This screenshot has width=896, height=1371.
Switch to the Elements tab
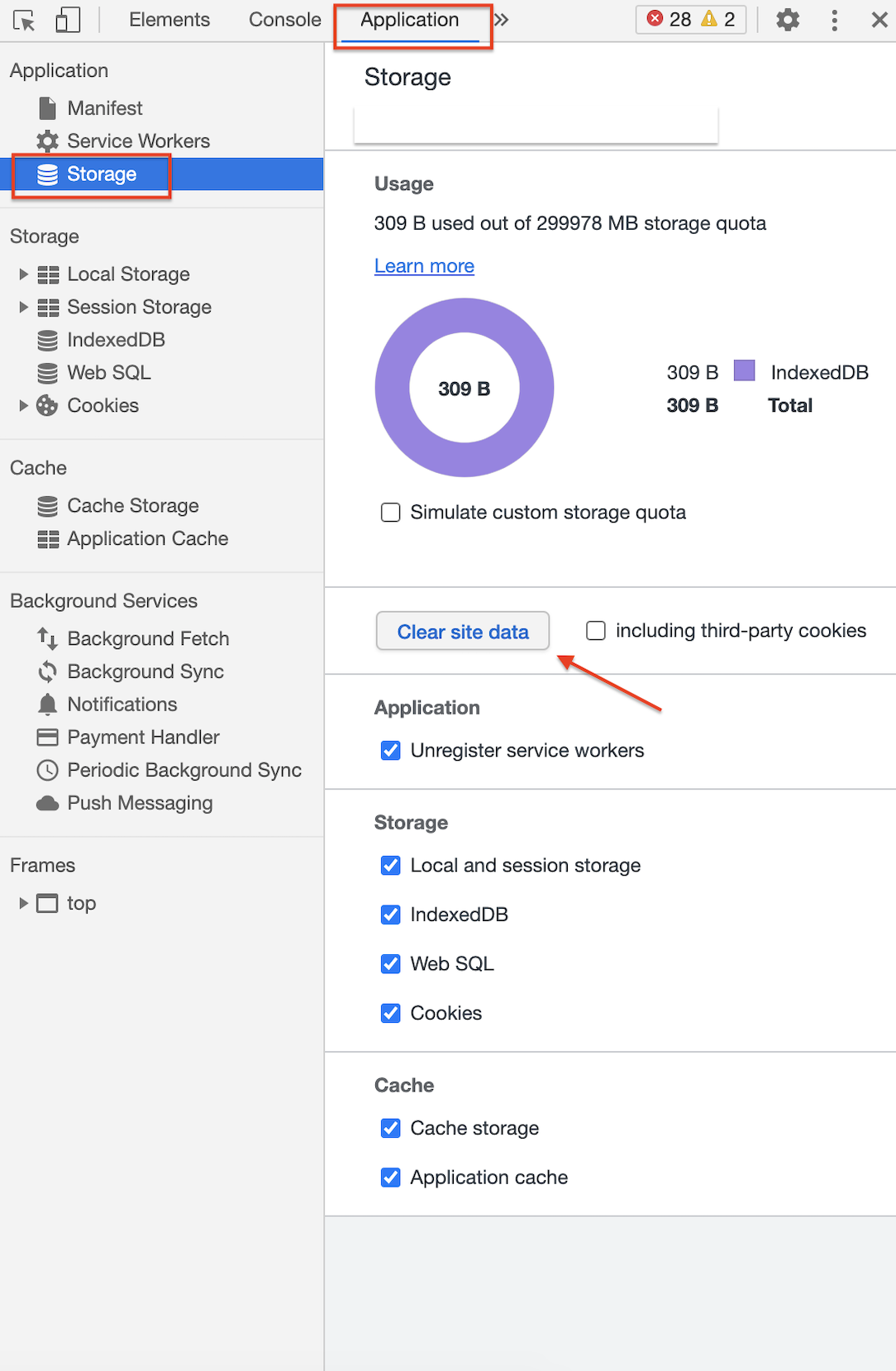pyautogui.click(x=169, y=20)
